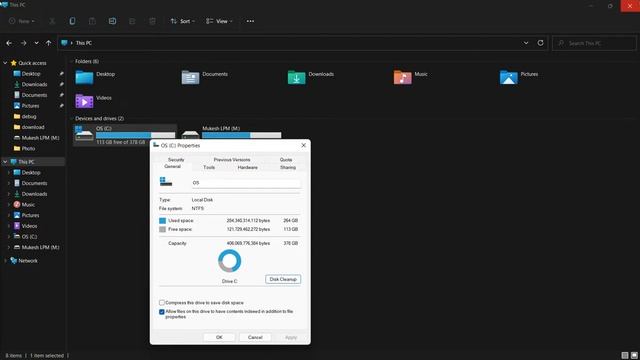Select the OS (C:) drive tile
This screenshot has height=360, width=640.
click(125, 135)
